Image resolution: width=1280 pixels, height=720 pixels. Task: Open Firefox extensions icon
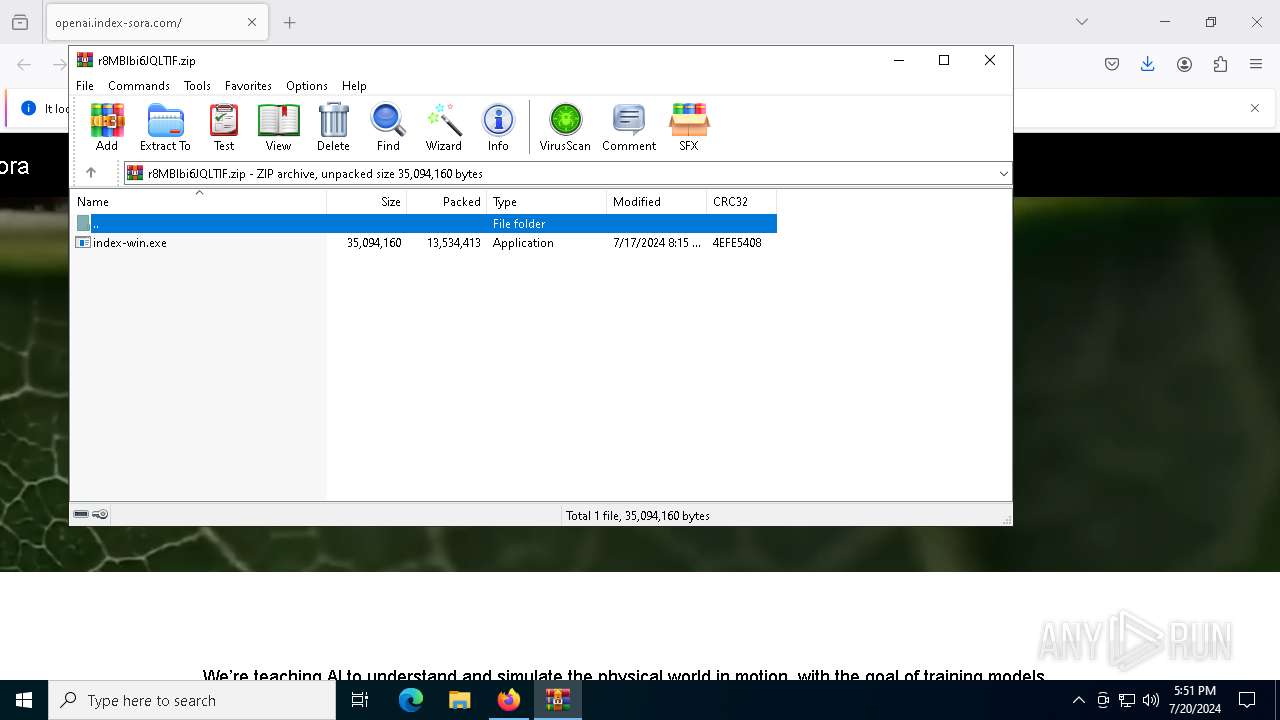tap(1220, 64)
